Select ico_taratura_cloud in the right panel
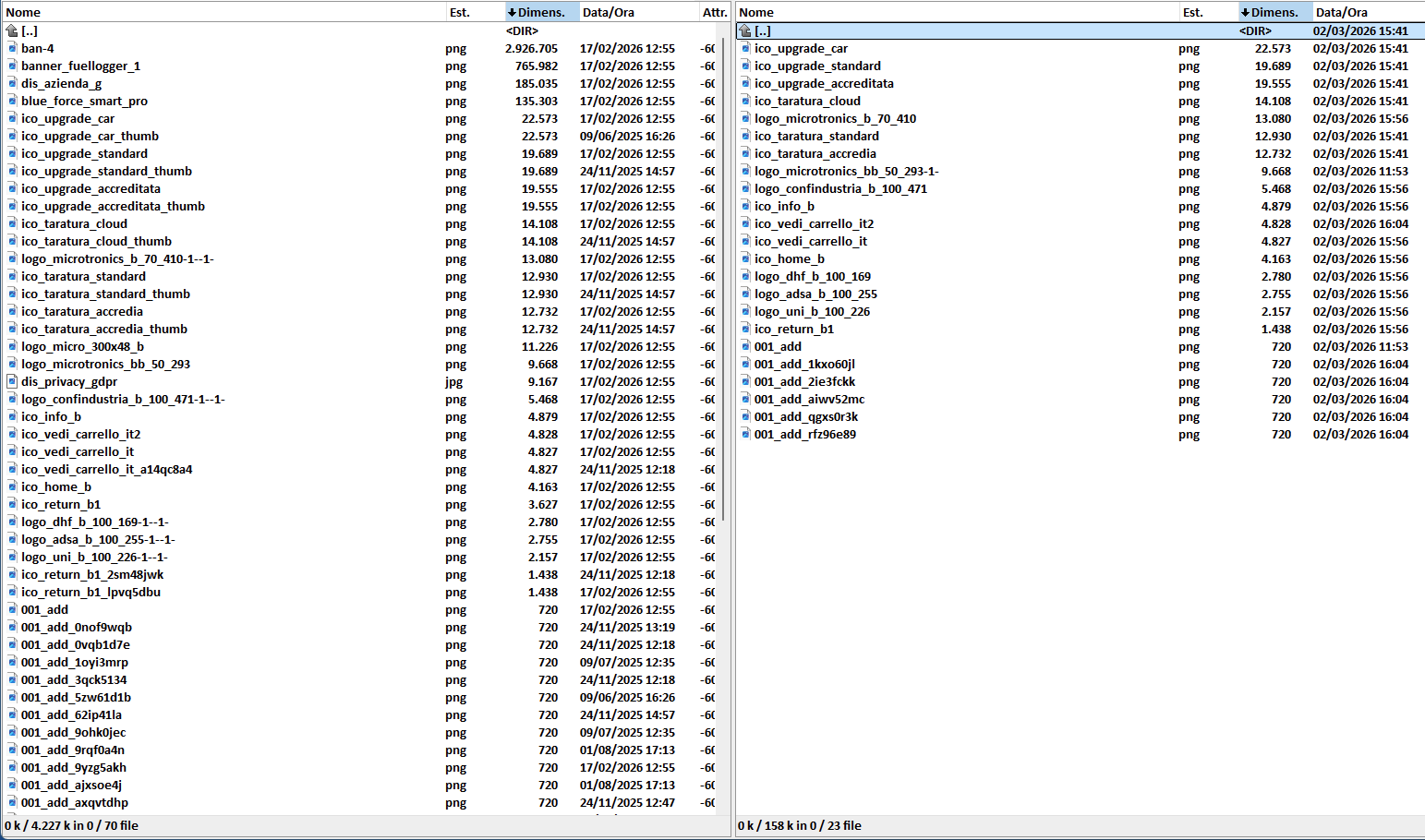 (807, 101)
